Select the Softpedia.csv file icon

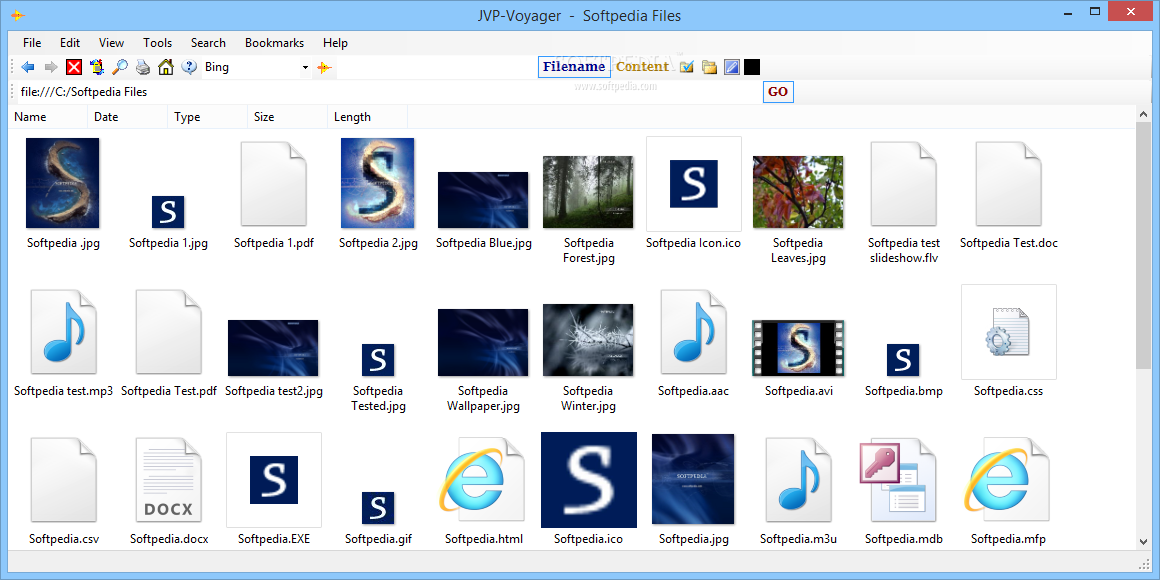click(x=64, y=479)
